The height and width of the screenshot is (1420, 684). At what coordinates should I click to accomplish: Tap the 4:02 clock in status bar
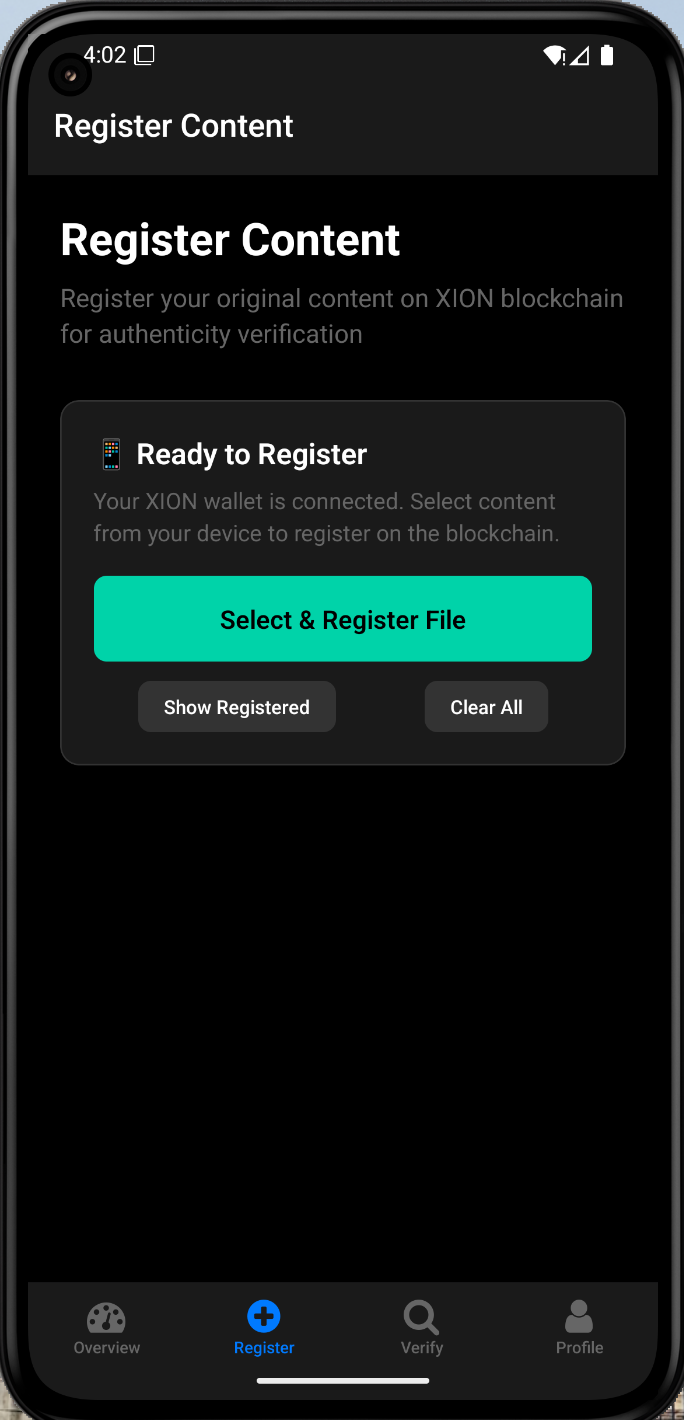[105, 55]
